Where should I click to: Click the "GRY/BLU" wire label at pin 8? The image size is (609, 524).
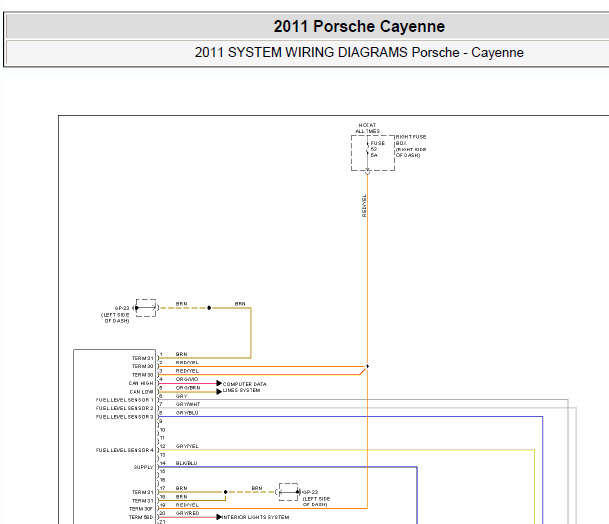click(x=187, y=413)
